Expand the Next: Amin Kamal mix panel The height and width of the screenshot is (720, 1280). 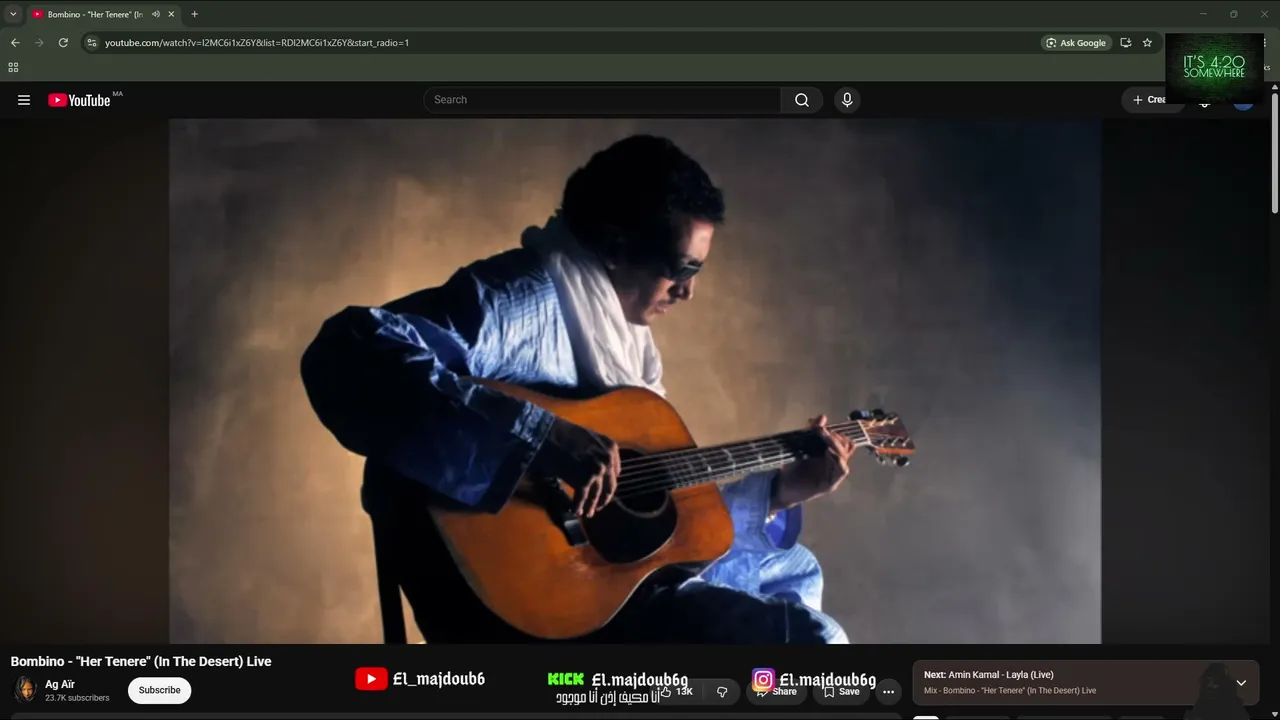pyautogui.click(x=1241, y=683)
